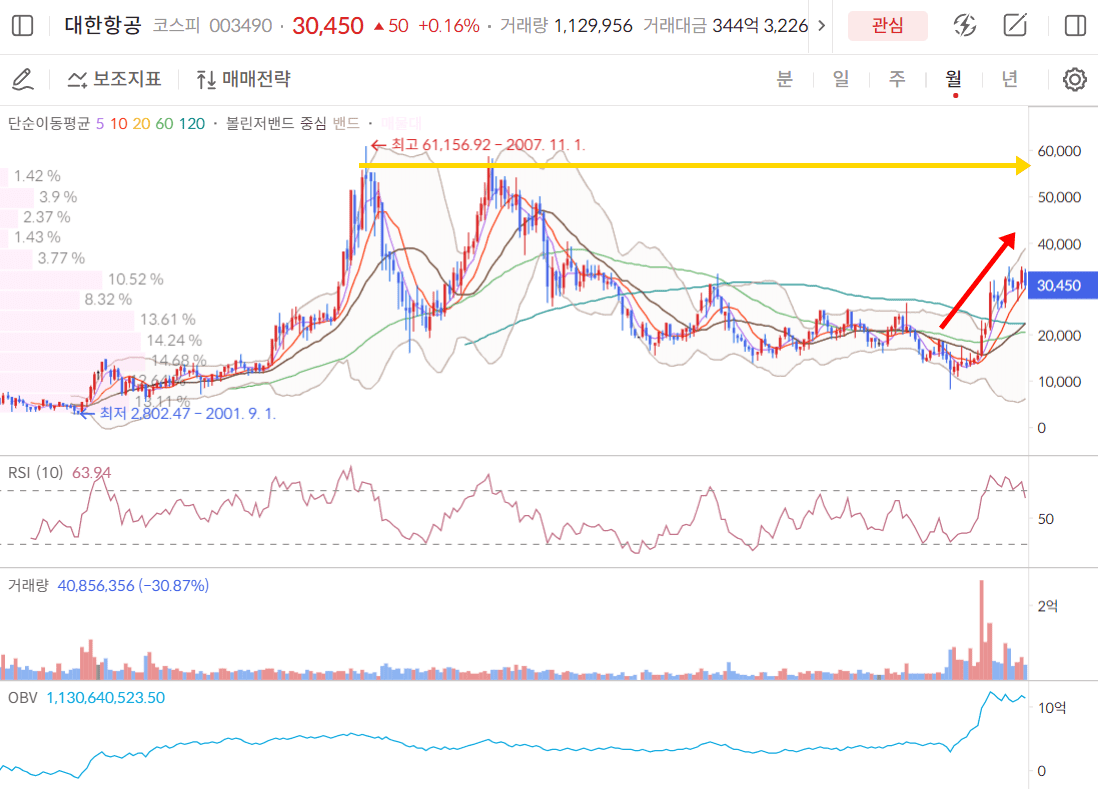The height and width of the screenshot is (789, 1098).
Task: Click the 보조지표 indicator chart icon
Action: pos(78,79)
